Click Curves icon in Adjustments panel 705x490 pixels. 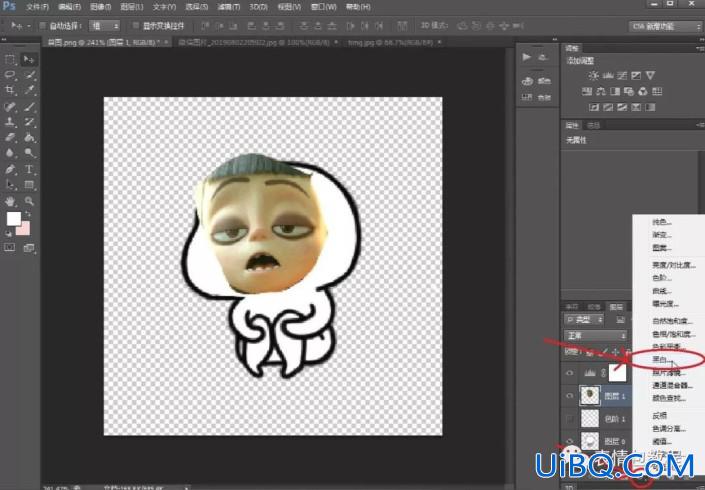coord(622,76)
